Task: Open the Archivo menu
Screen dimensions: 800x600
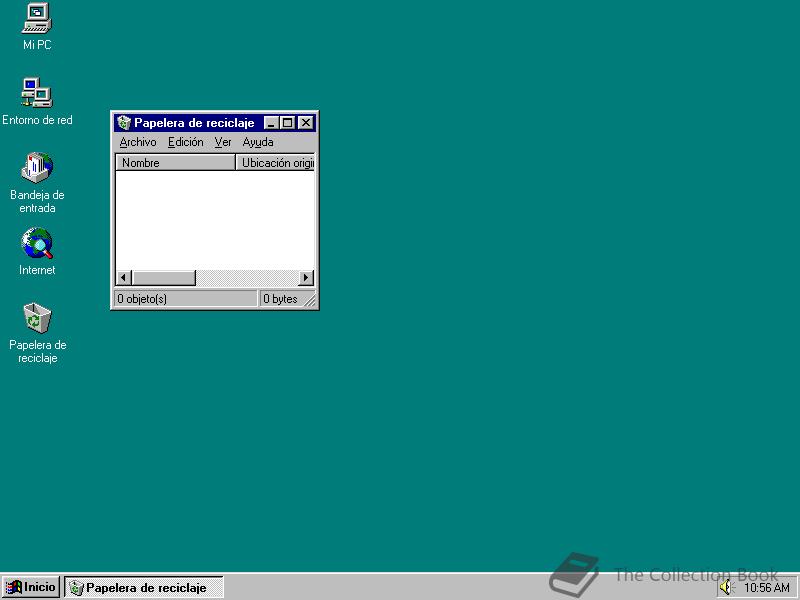Action: click(138, 142)
